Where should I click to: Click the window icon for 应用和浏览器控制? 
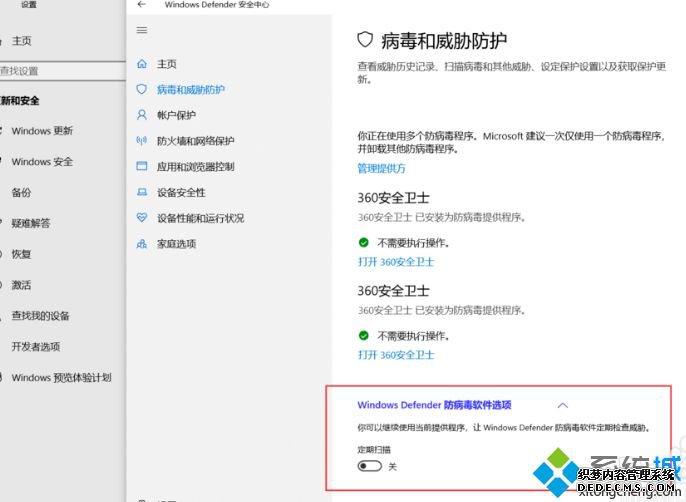point(142,166)
